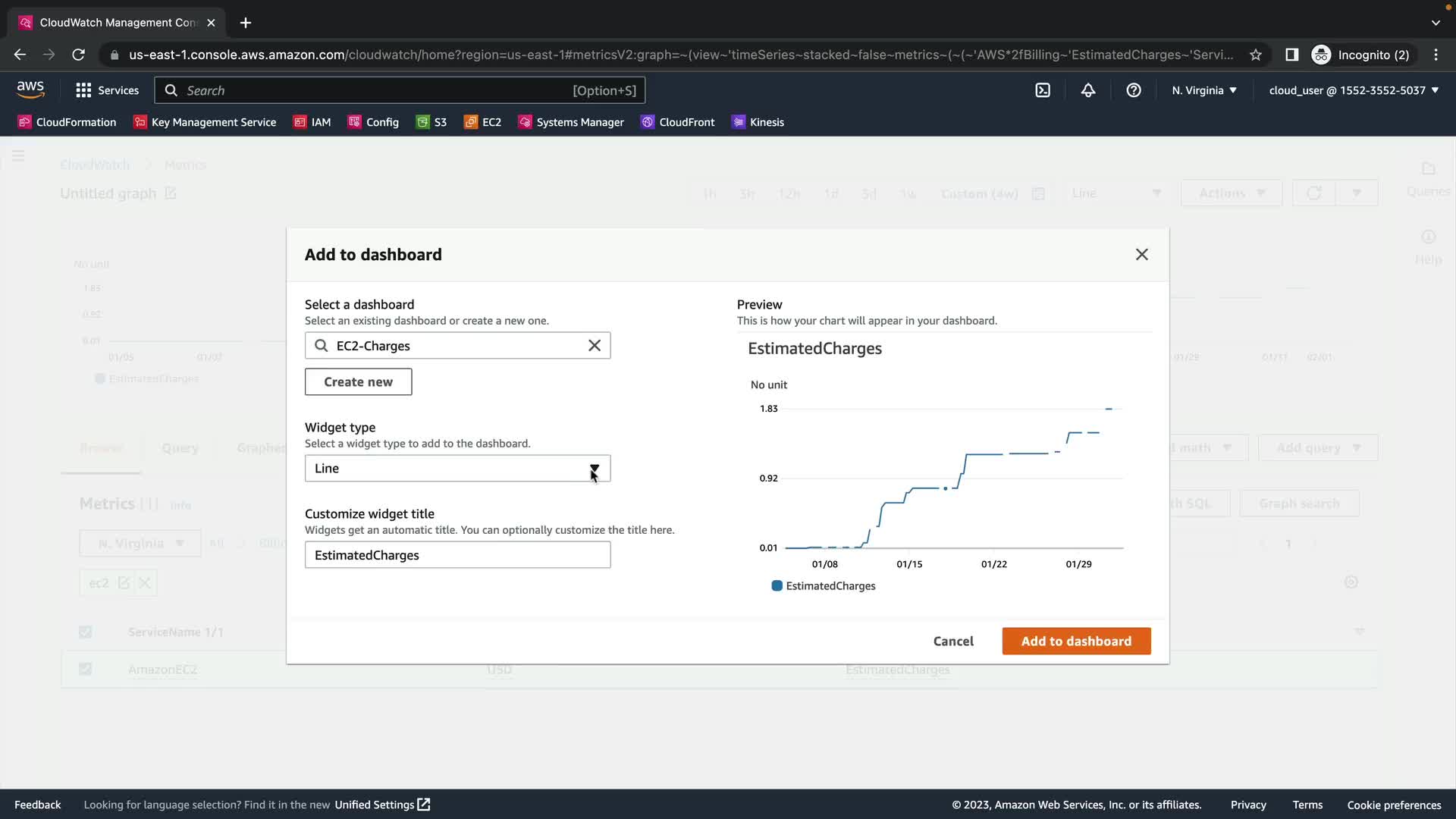Click the AWS logo home icon
The image size is (1456, 819).
tap(30, 89)
